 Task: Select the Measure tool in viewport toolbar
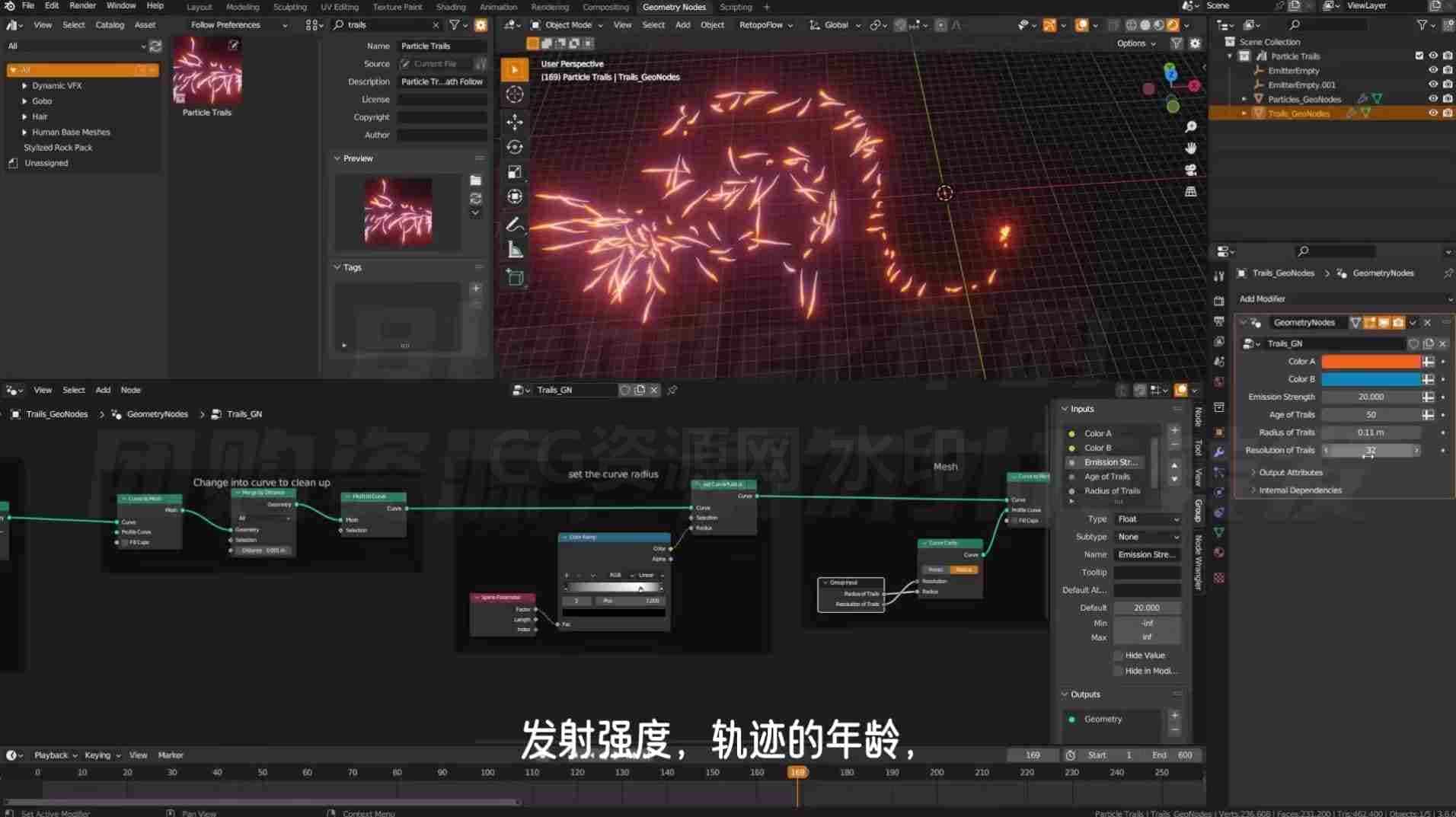click(515, 250)
